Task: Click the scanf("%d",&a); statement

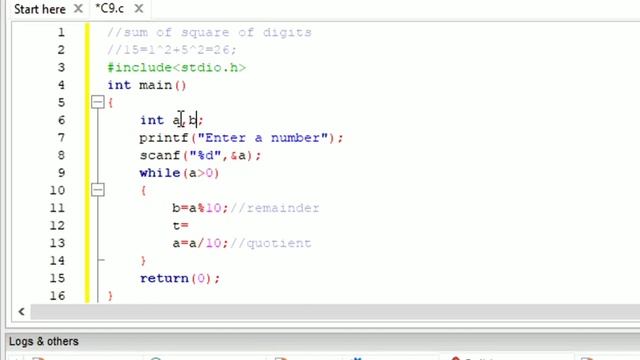Action: coord(200,156)
